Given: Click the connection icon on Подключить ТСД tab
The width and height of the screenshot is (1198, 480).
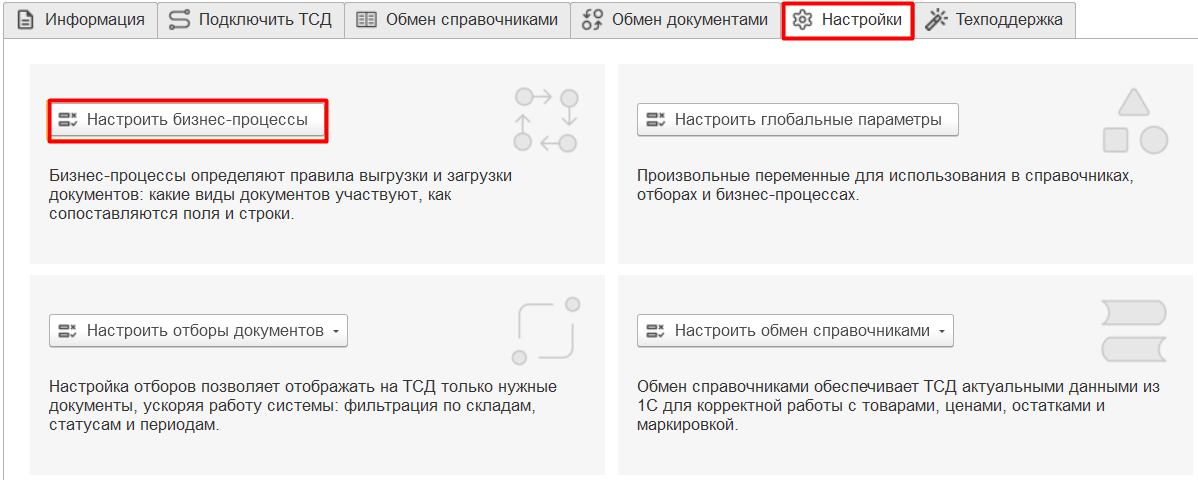Looking at the screenshot, I should click(x=179, y=20).
